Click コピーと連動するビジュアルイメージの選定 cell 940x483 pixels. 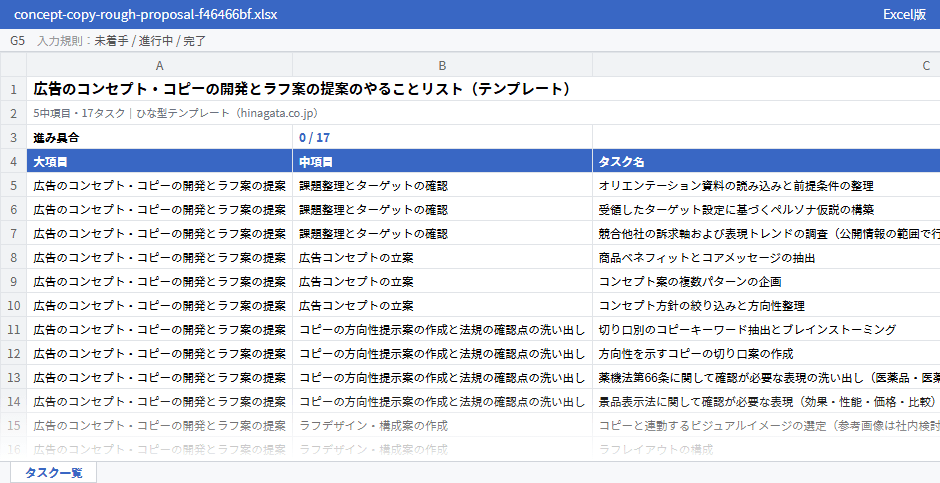coord(766,425)
